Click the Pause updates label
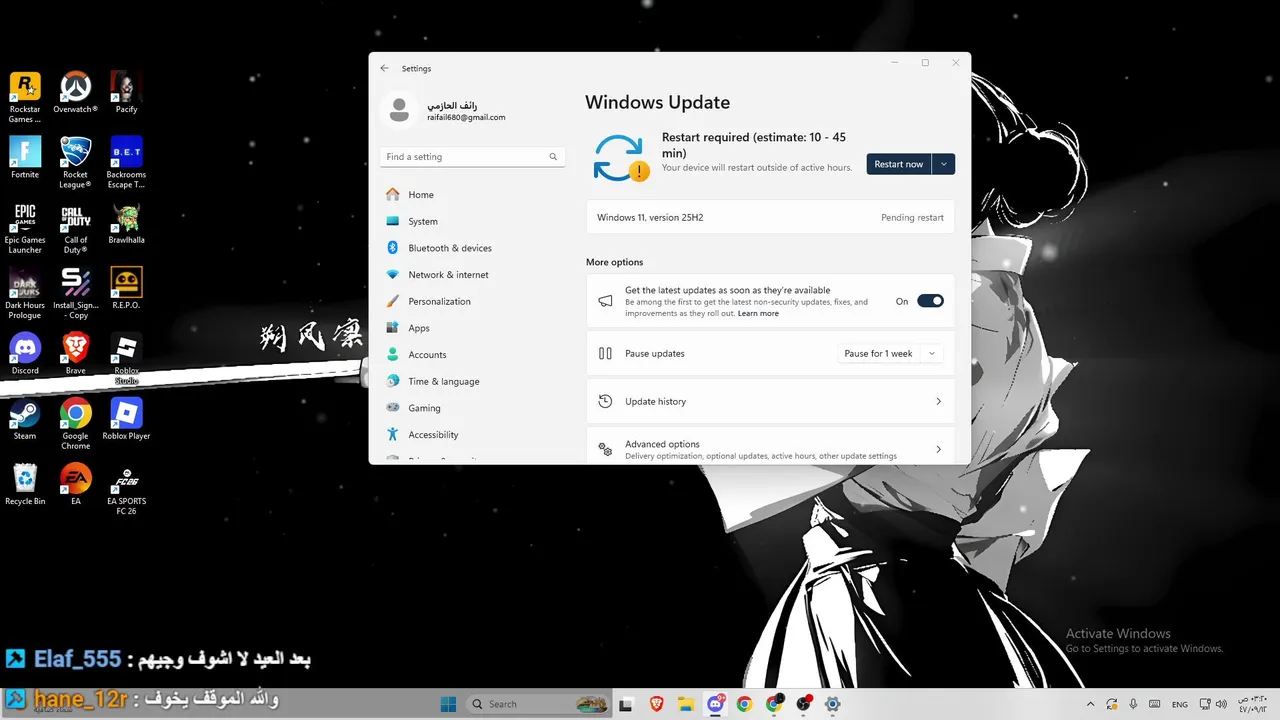 pyautogui.click(x=655, y=353)
